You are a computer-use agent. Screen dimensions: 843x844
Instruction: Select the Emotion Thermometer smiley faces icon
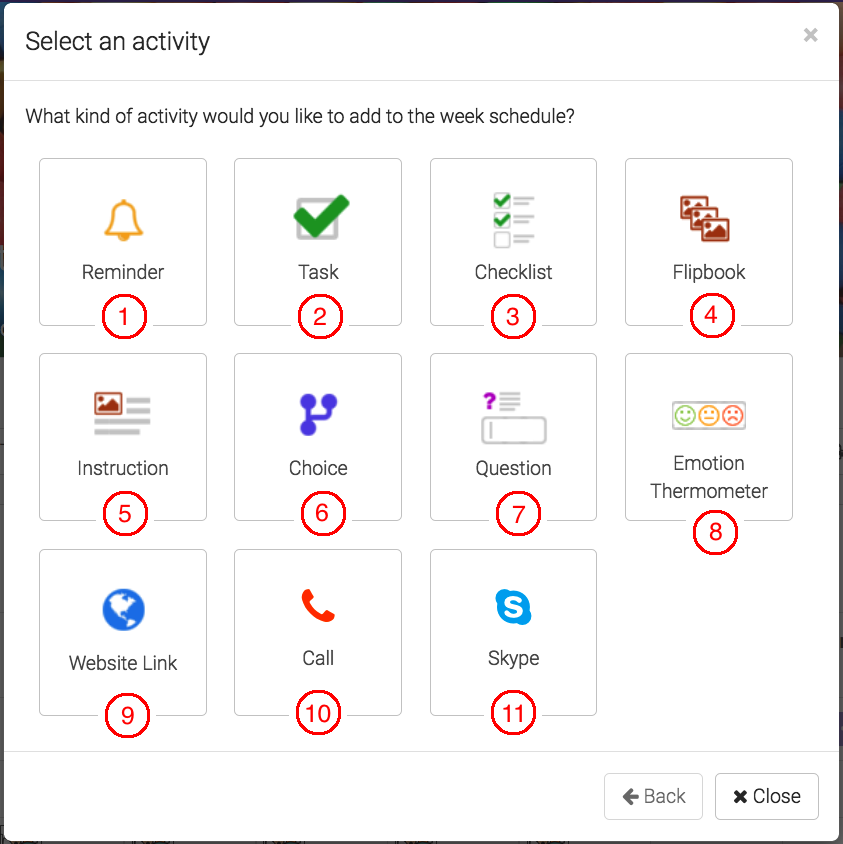click(709, 415)
